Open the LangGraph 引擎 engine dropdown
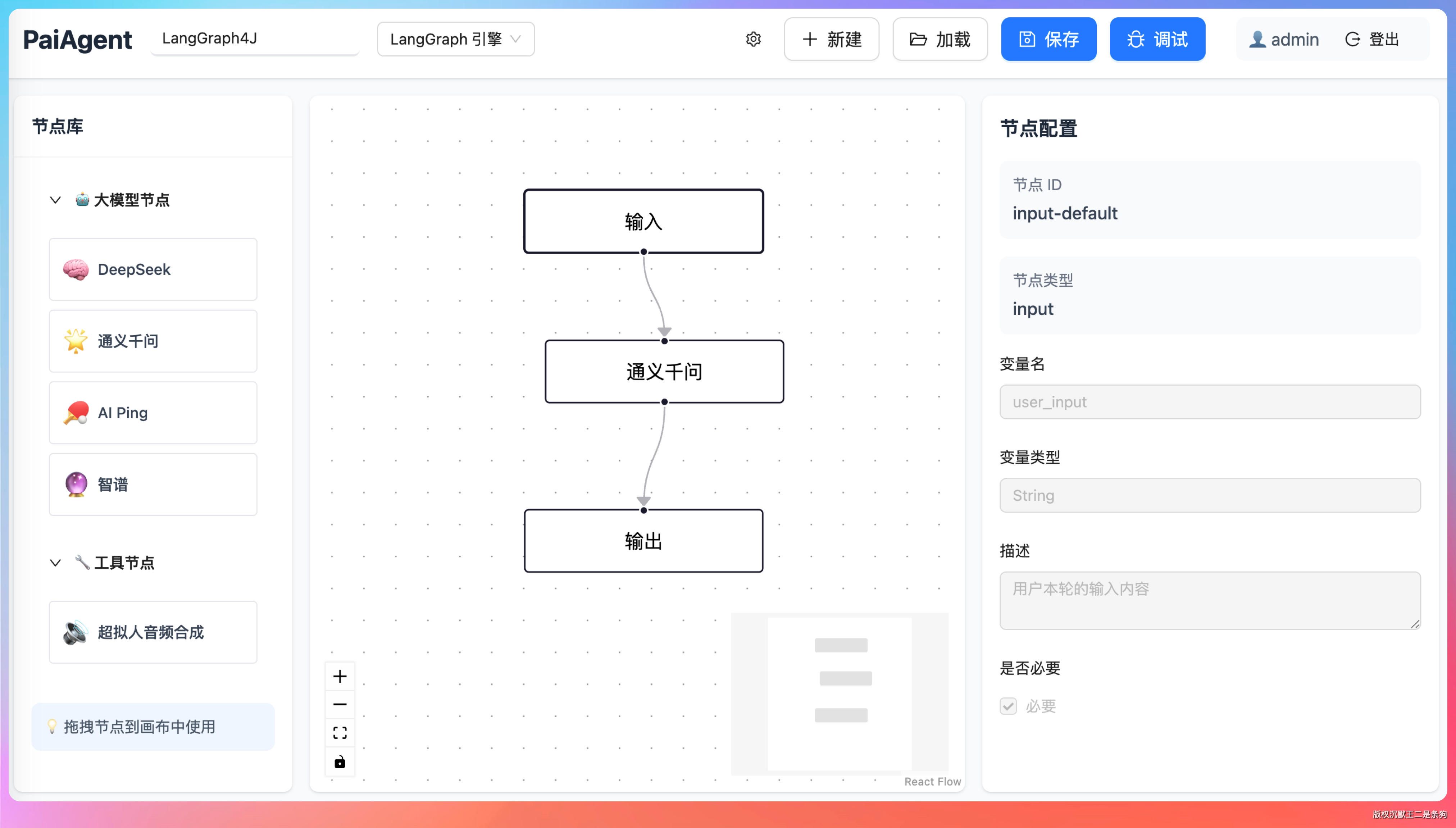Image resolution: width=1456 pixels, height=828 pixels. click(x=455, y=39)
